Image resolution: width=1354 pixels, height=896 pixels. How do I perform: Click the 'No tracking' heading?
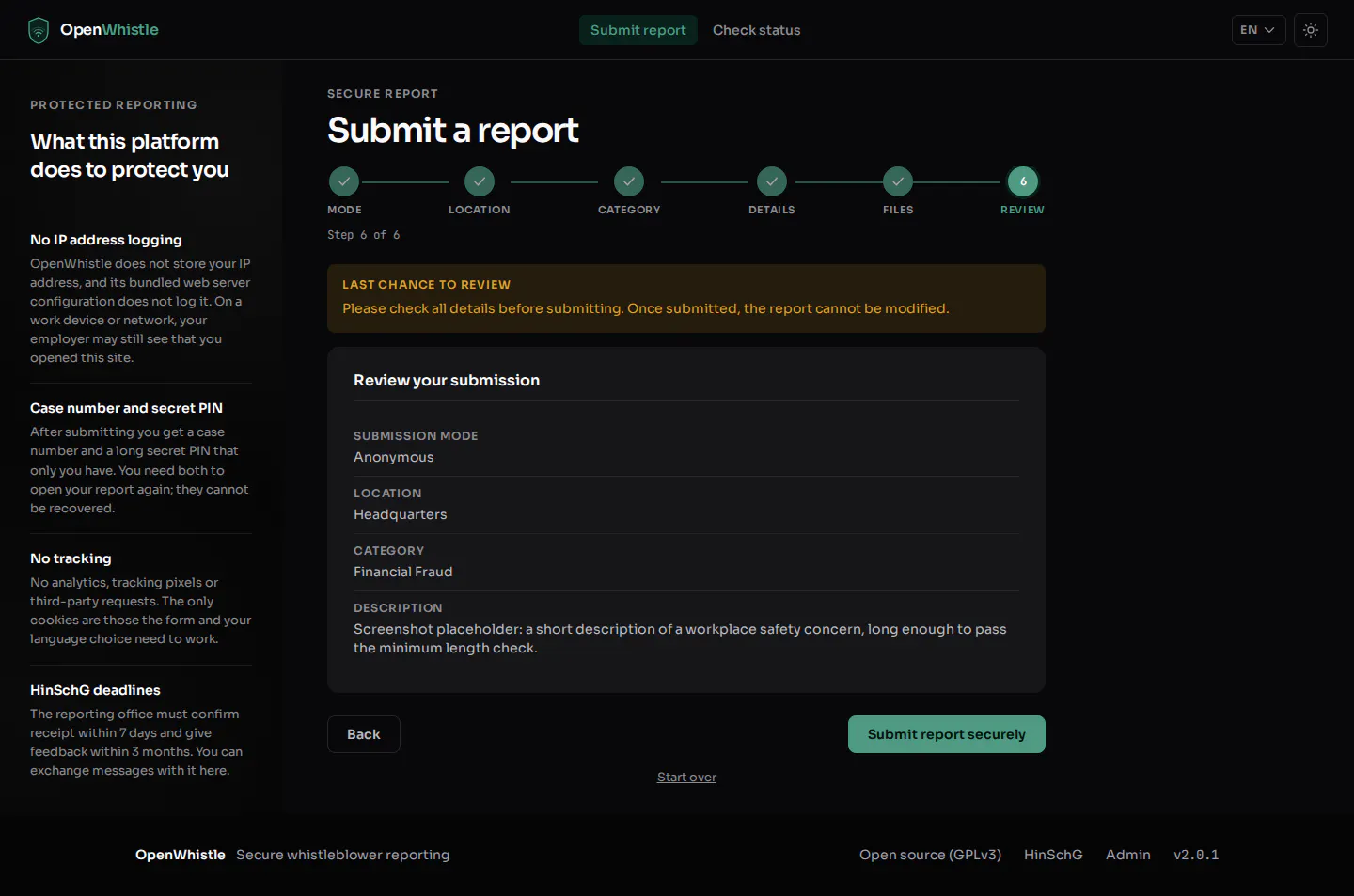[x=71, y=558]
